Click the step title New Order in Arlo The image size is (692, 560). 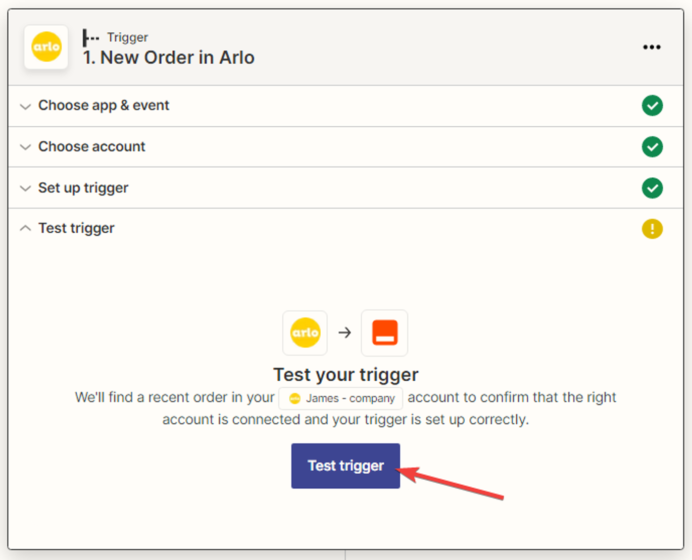click(x=169, y=57)
